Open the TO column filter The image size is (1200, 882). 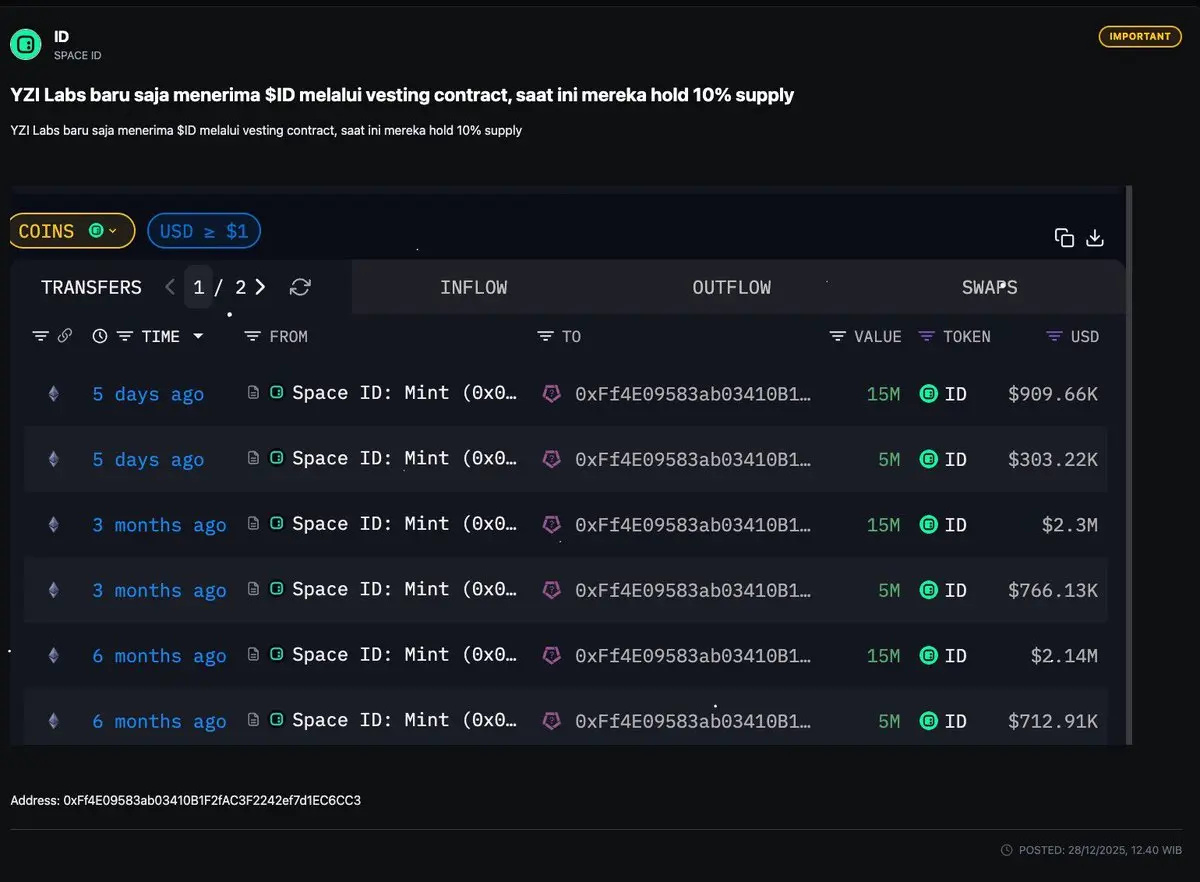(545, 337)
